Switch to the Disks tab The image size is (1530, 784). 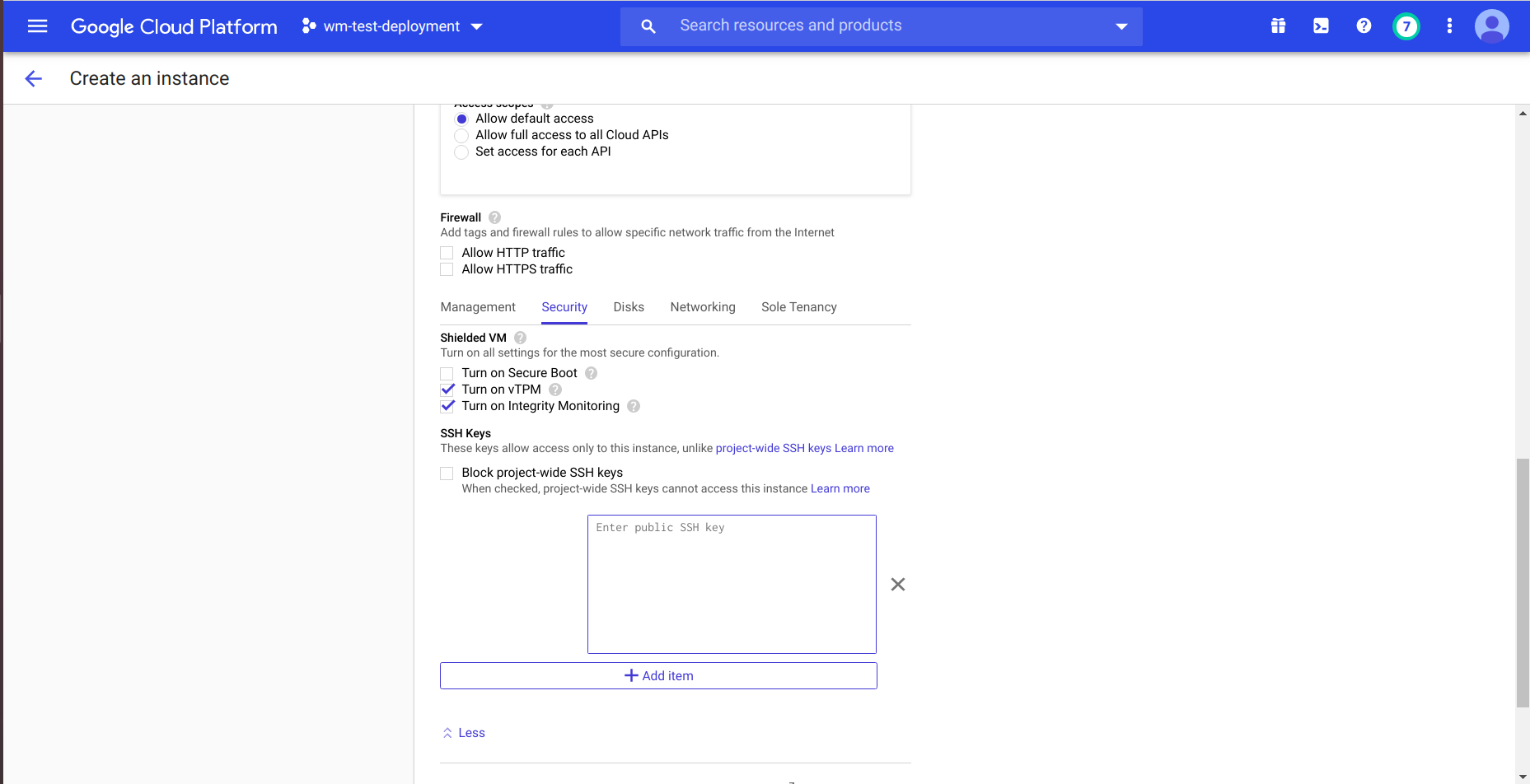[629, 306]
